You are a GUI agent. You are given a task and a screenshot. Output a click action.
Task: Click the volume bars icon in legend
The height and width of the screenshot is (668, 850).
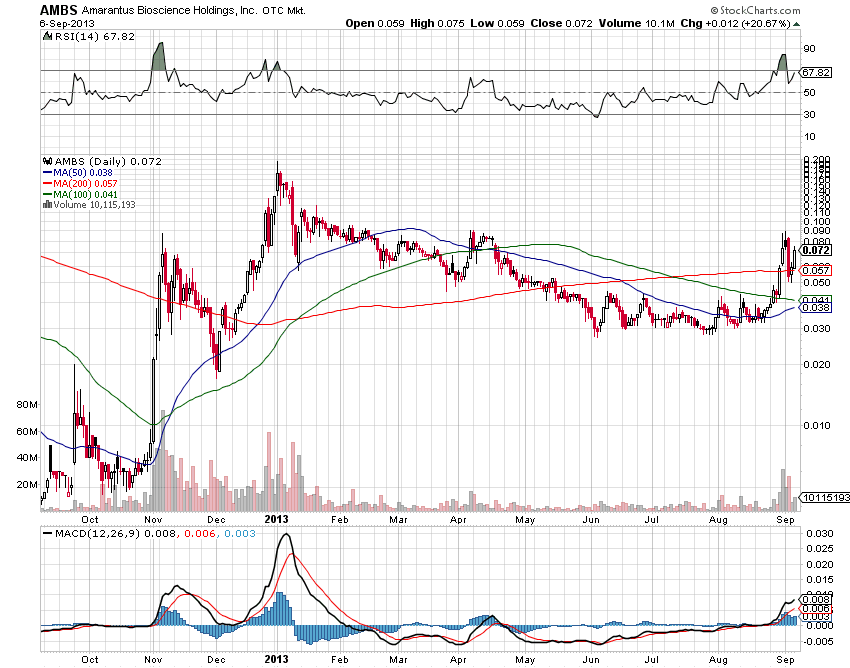point(47,205)
